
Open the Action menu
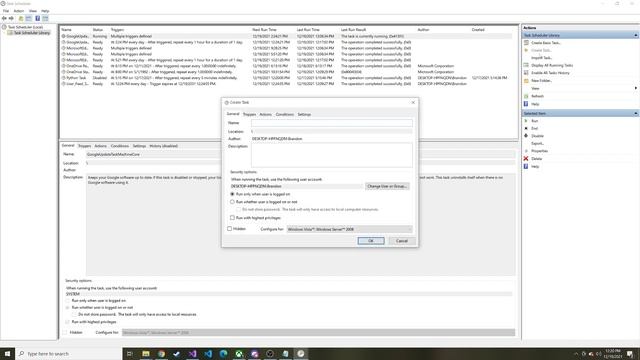19,11
